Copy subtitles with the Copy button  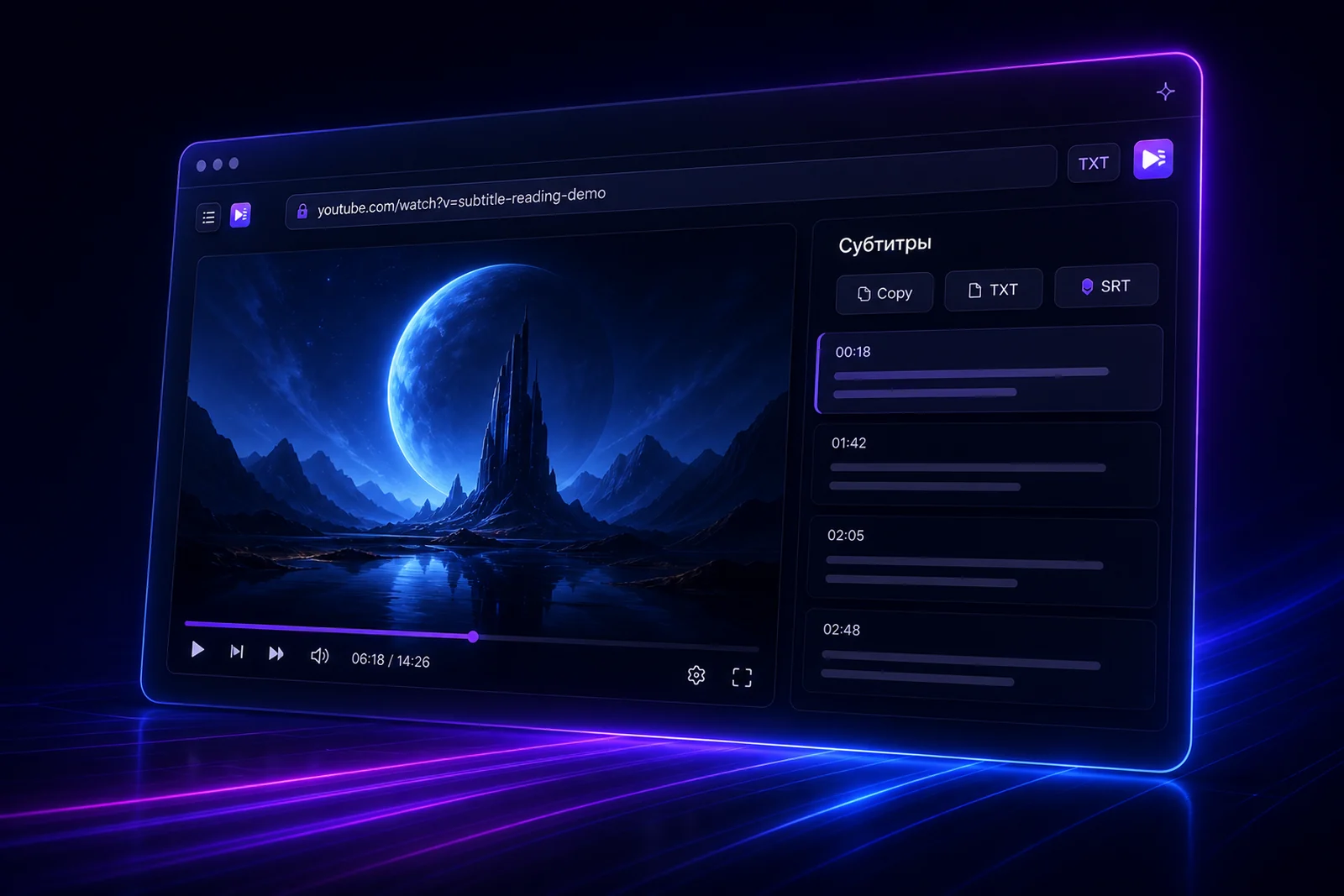pos(885,293)
